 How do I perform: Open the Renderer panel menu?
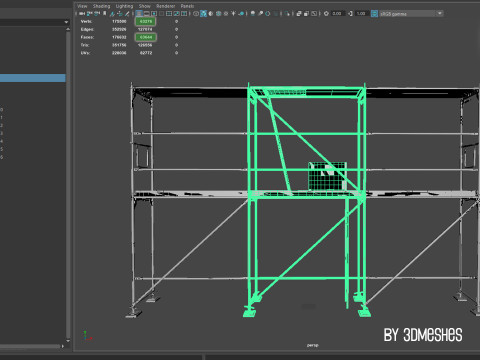pos(166,6)
